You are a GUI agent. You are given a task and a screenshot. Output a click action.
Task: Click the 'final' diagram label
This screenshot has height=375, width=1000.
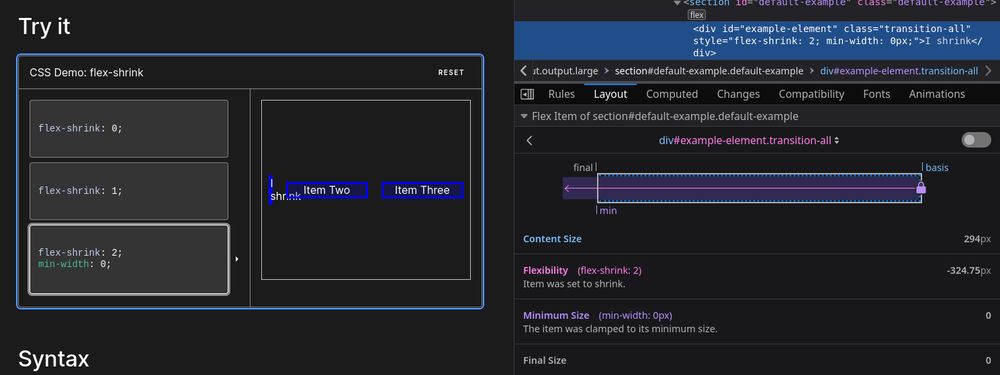pos(583,168)
